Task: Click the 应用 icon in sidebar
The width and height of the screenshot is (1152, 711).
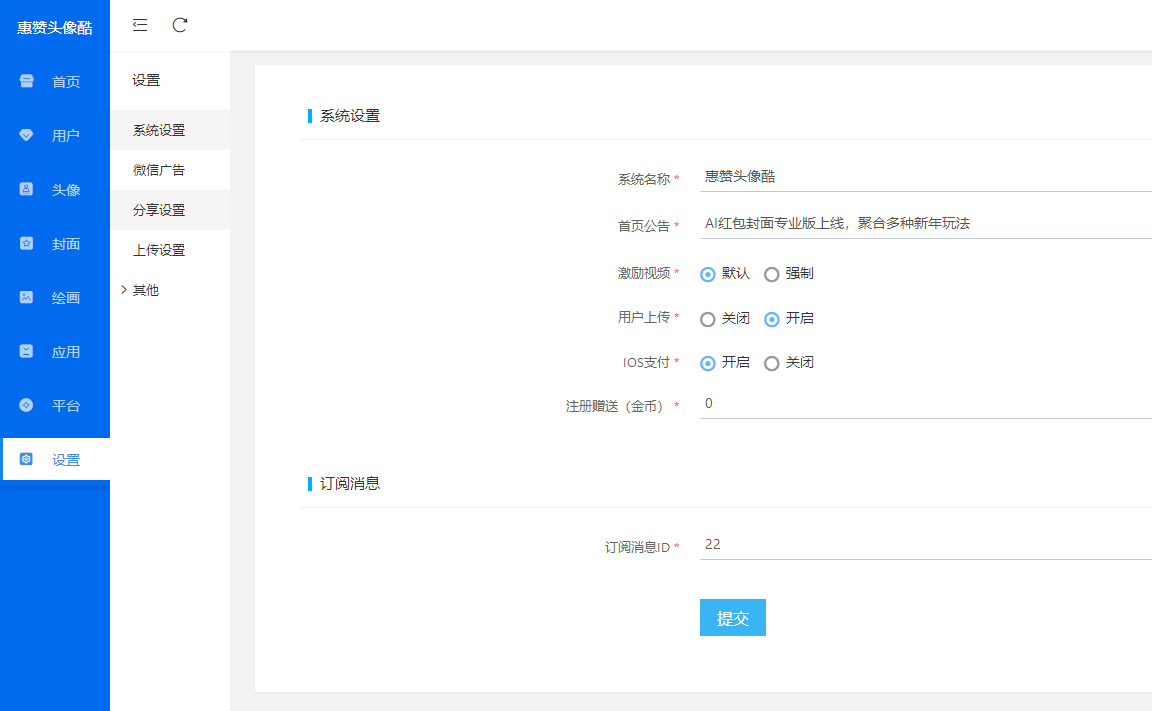Action: point(26,351)
